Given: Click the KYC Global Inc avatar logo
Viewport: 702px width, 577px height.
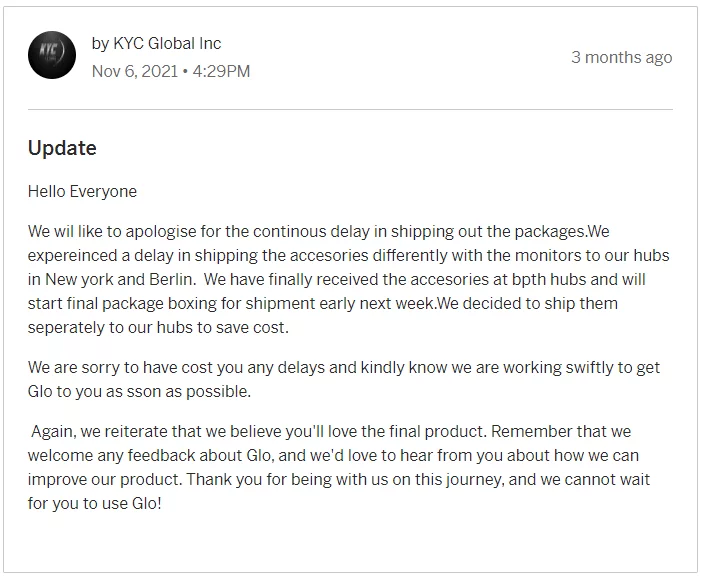Looking at the screenshot, I should (x=52, y=55).
